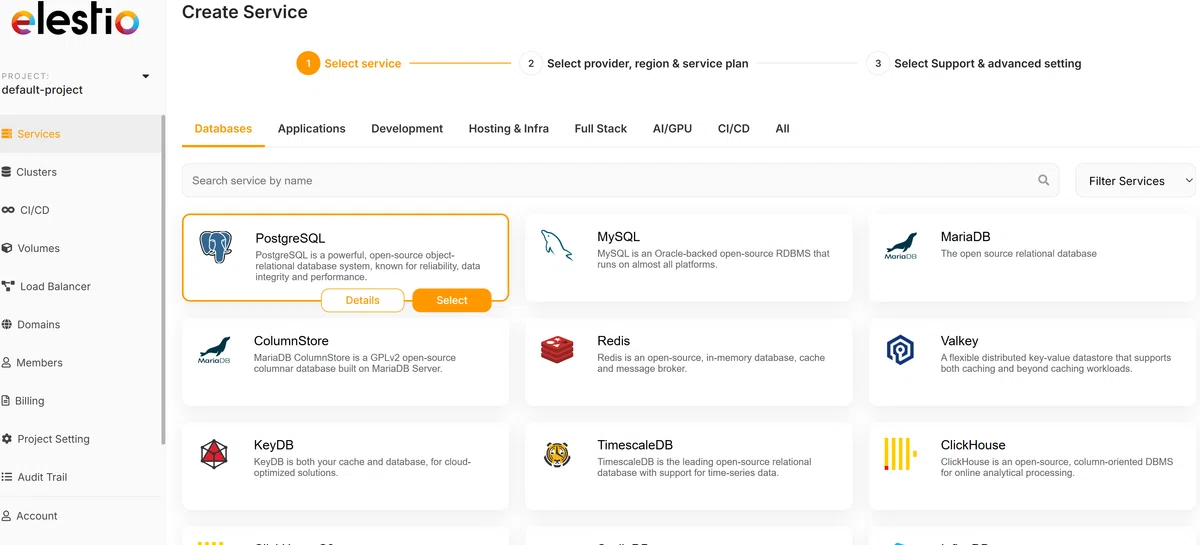The height and width of the screenshot is (545, 1200).
Task: Switch to the All tab
Action: [x=782, y=129]
